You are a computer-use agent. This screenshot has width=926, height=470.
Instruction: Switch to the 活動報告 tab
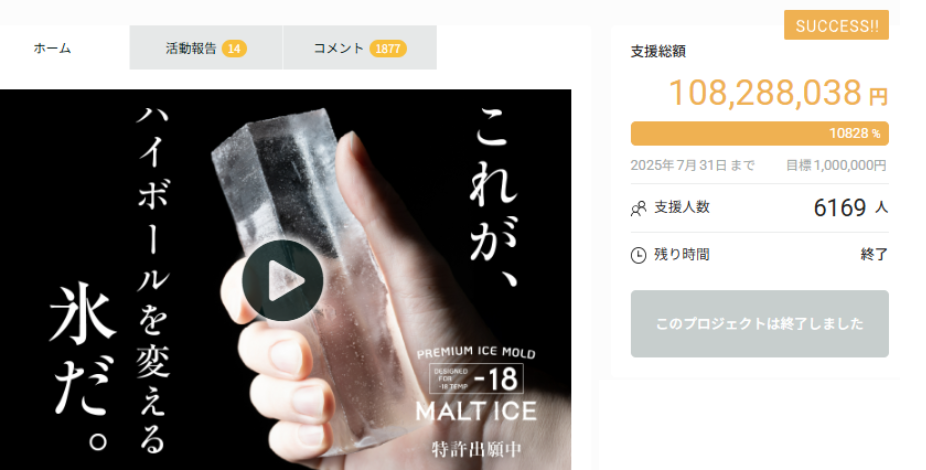pos(206,48)
